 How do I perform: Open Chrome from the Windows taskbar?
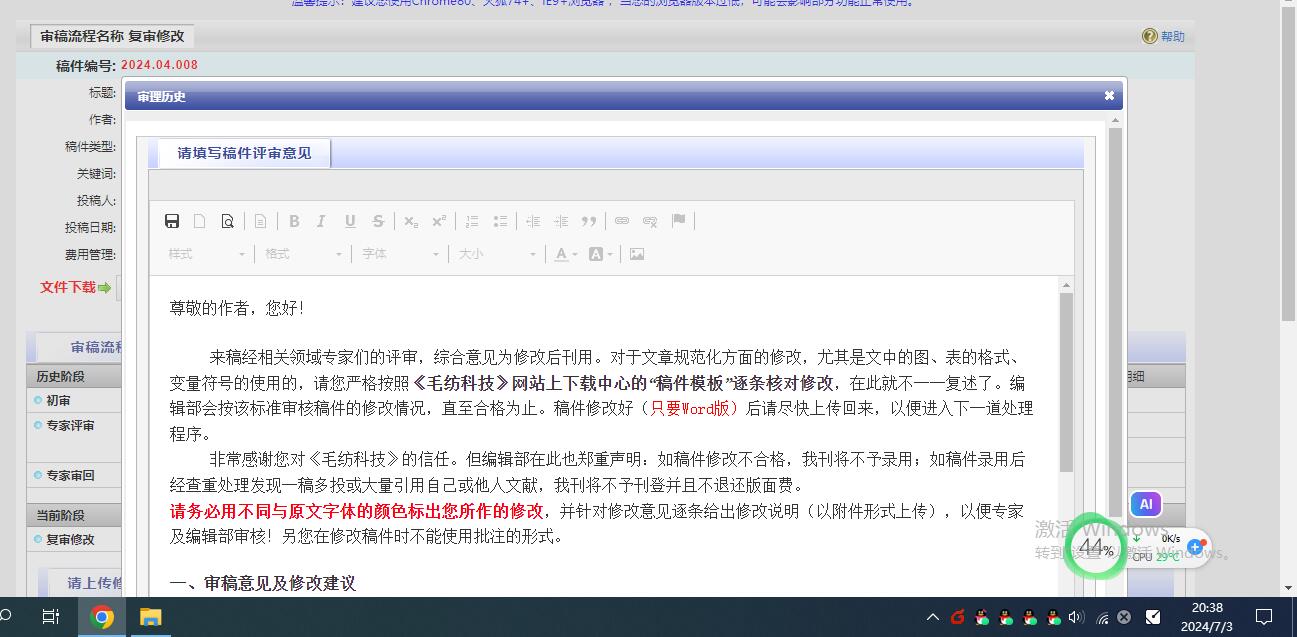click(x=101, y=617)
